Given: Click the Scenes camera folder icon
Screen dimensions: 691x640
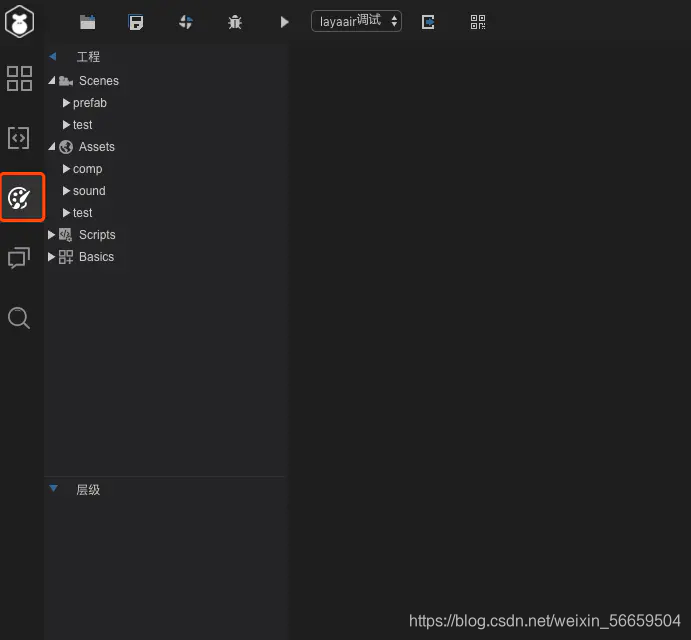Looking at the screenshot, I should (66, 81).
